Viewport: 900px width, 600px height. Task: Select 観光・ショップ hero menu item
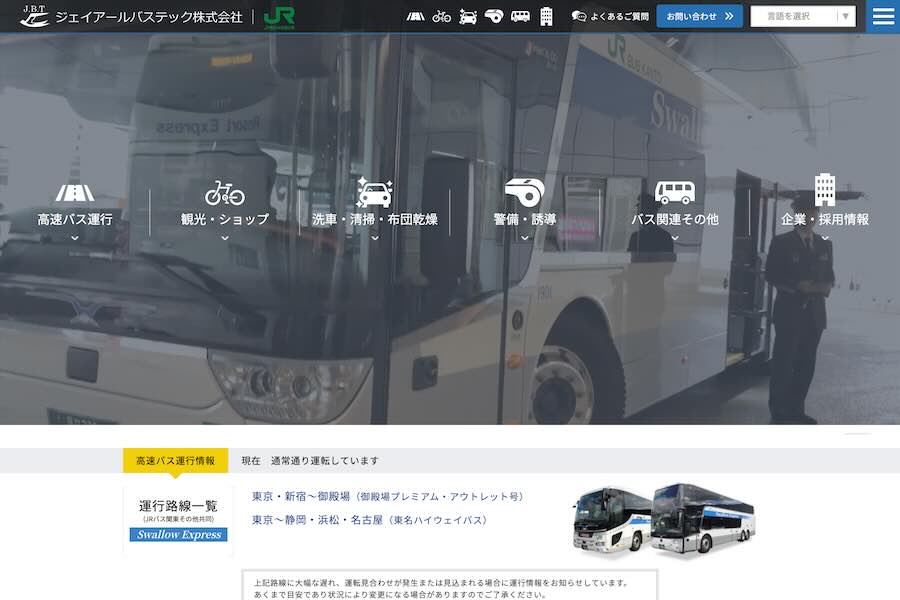225,219
